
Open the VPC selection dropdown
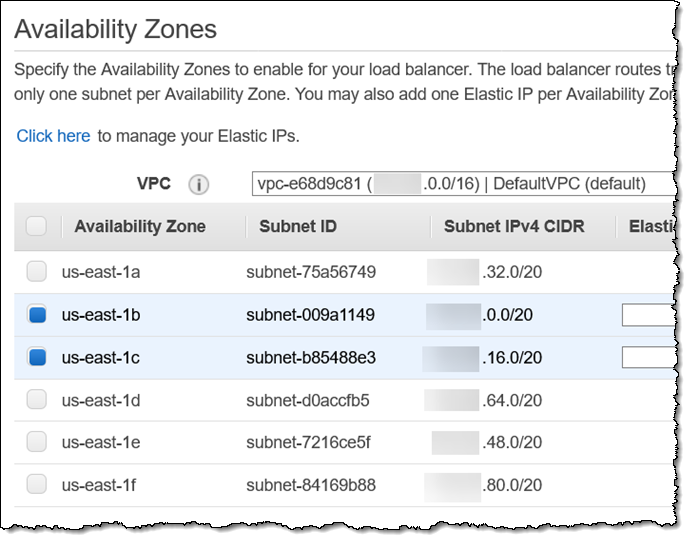pos(458,184)
